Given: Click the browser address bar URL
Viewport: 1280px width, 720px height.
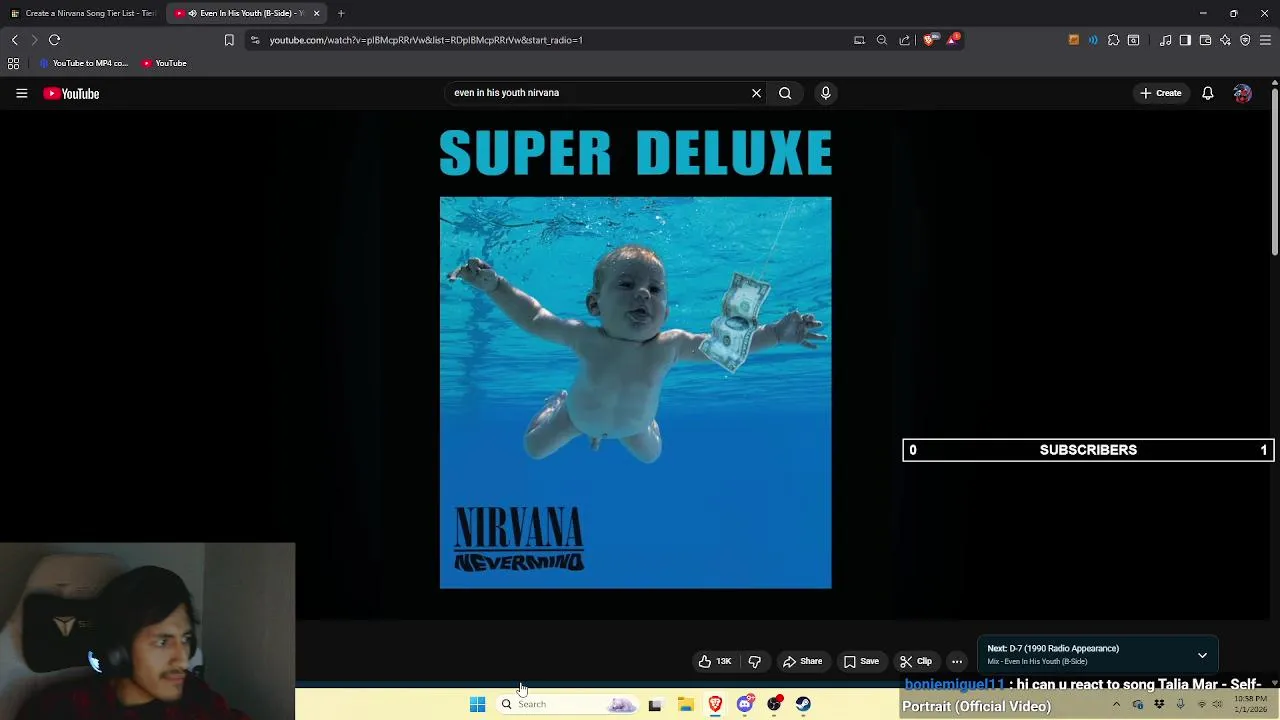Looking at the screenshot, I should click(426, 40).
